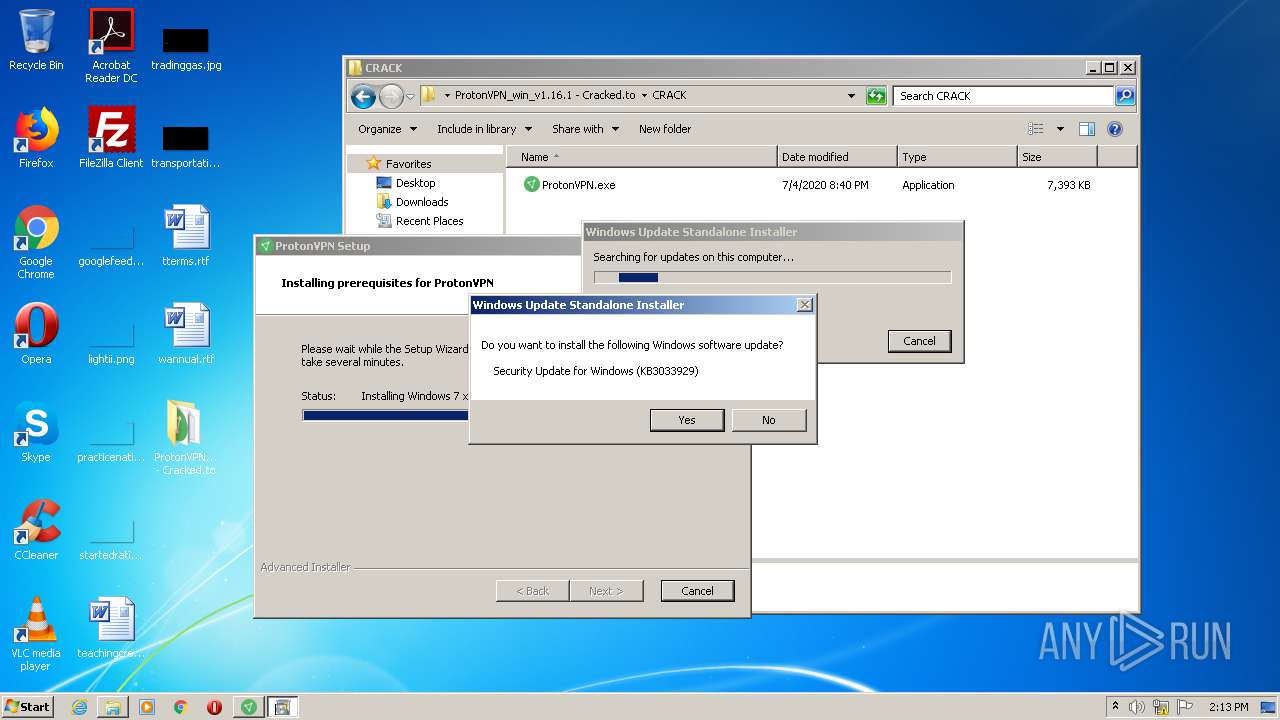Cancel the searching for updates dialog

click(x=919, y=341)
